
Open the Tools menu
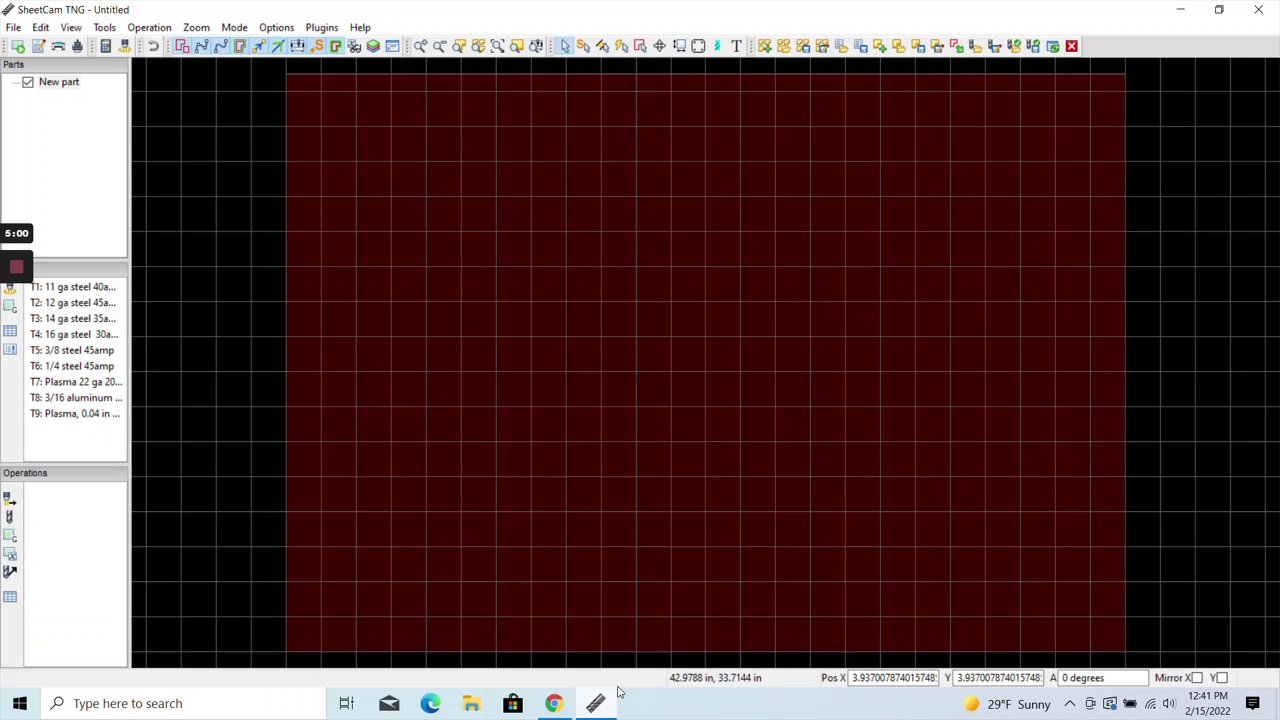point(104,27)
